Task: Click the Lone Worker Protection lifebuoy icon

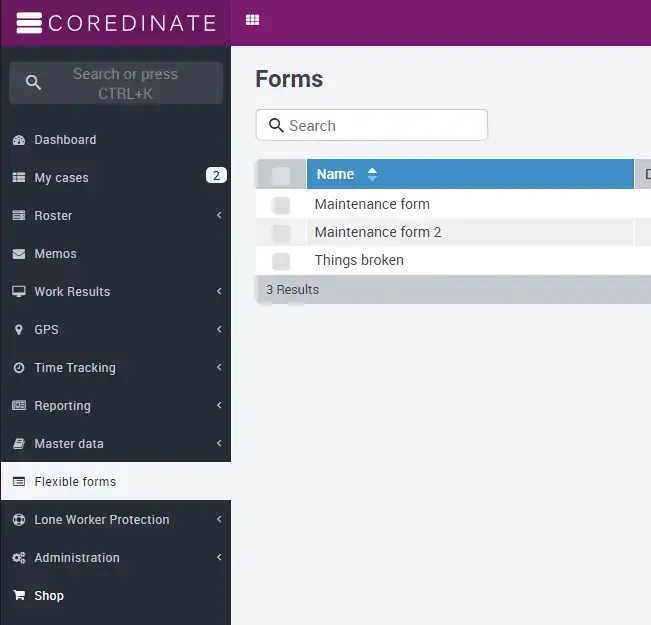Action: (x=19, y=520)
